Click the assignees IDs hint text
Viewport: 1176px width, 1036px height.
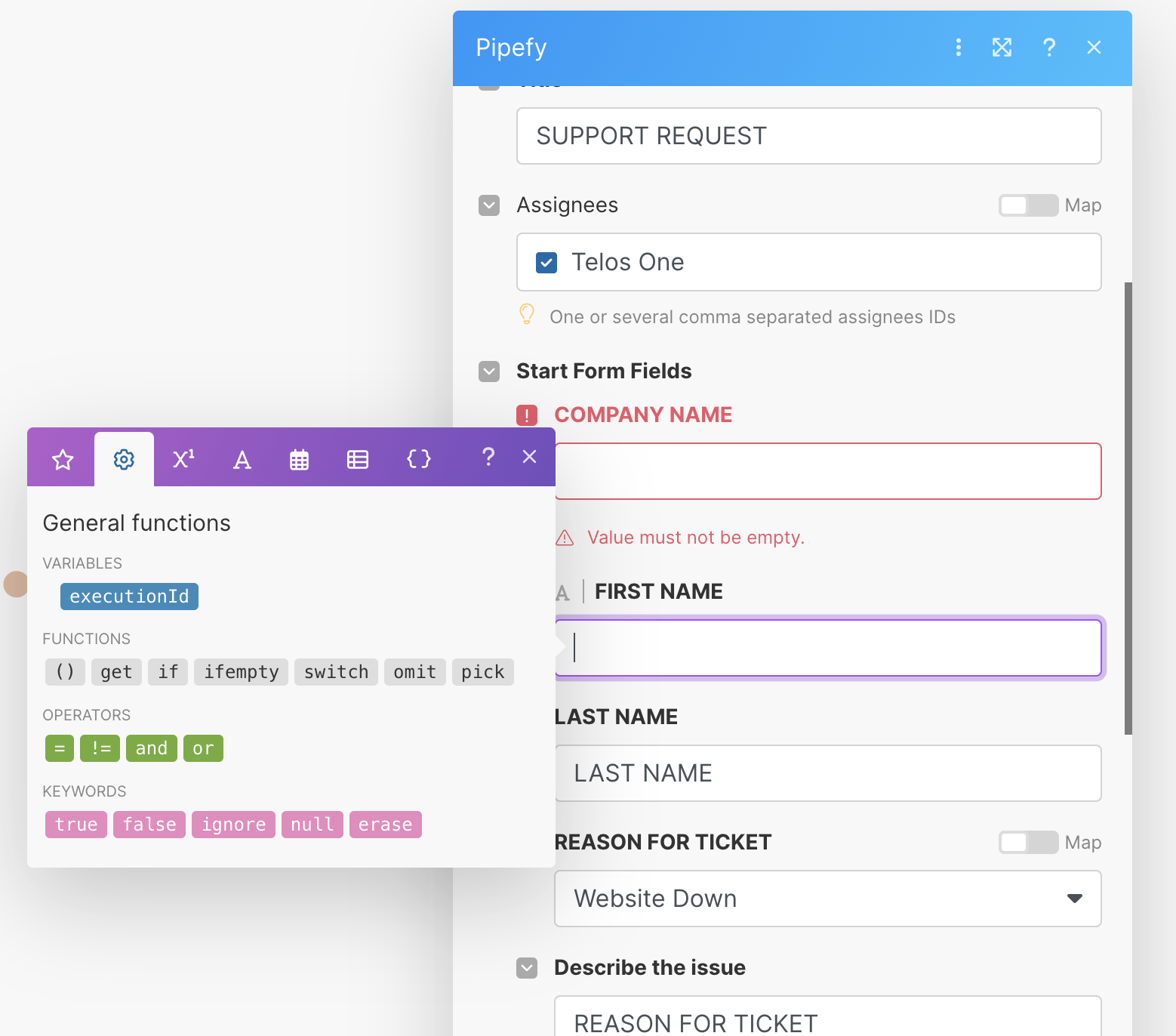tap(753, 317)
